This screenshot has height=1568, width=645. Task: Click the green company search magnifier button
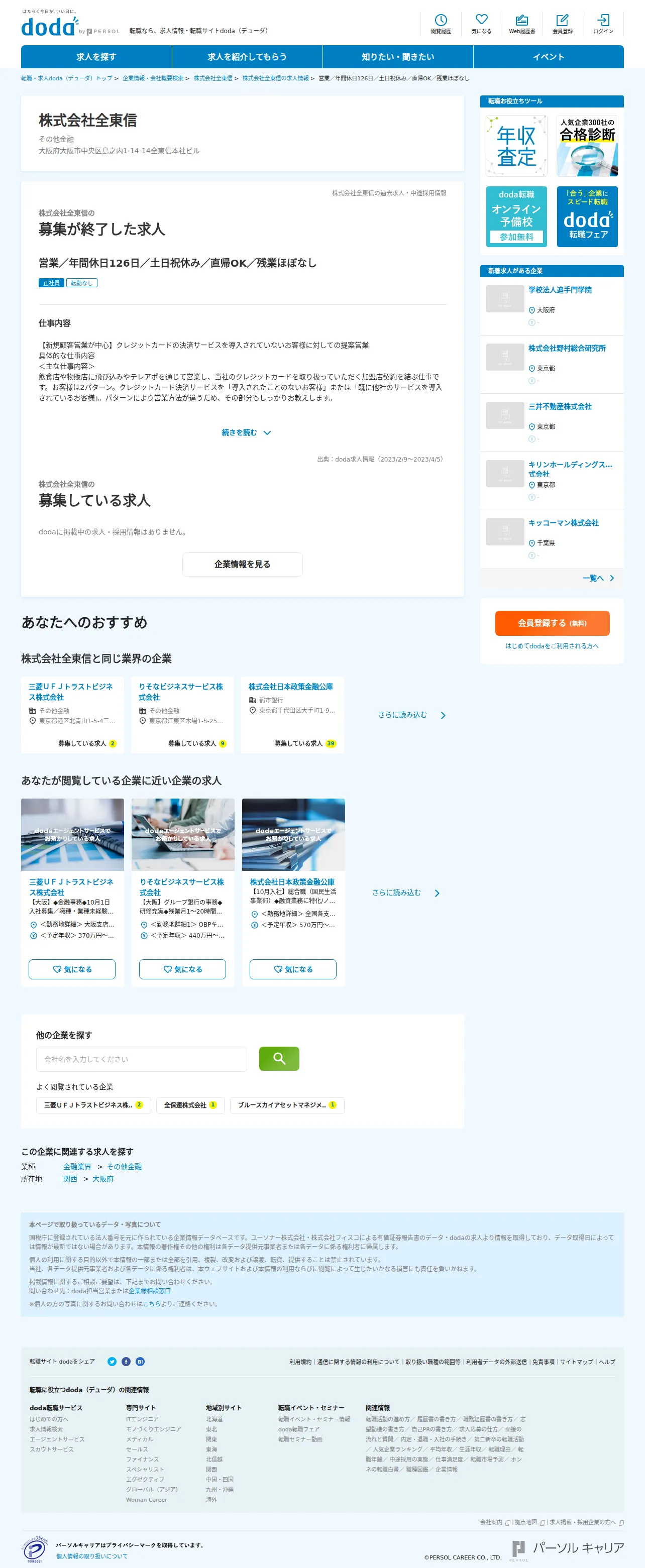279,1059
